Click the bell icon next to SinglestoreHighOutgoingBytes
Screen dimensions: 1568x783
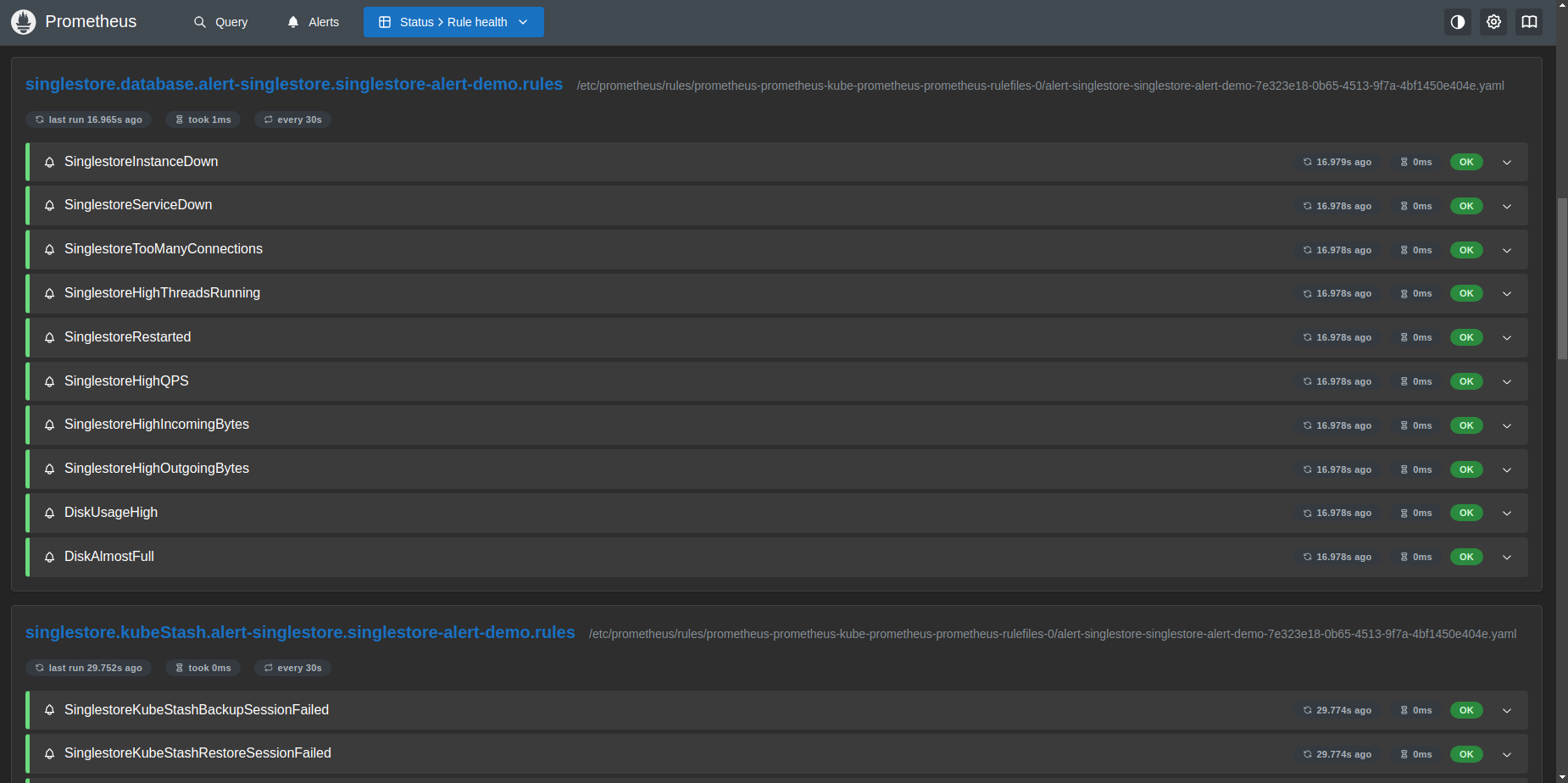pos(49,469)
